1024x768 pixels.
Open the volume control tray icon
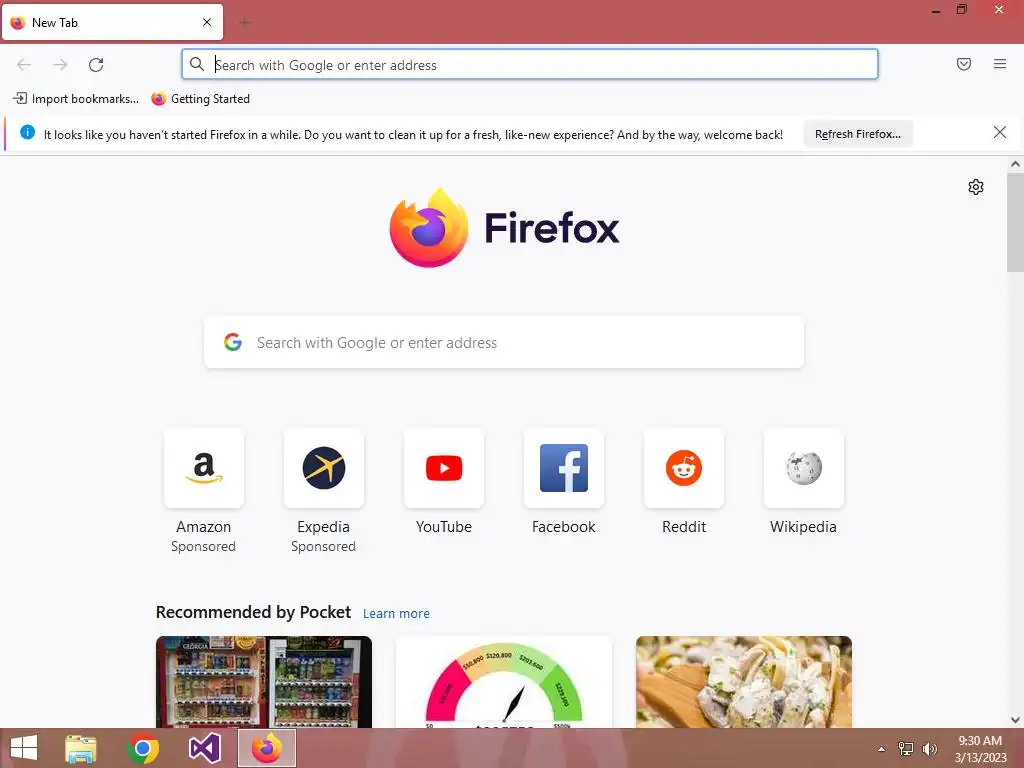tap(929, 748)
